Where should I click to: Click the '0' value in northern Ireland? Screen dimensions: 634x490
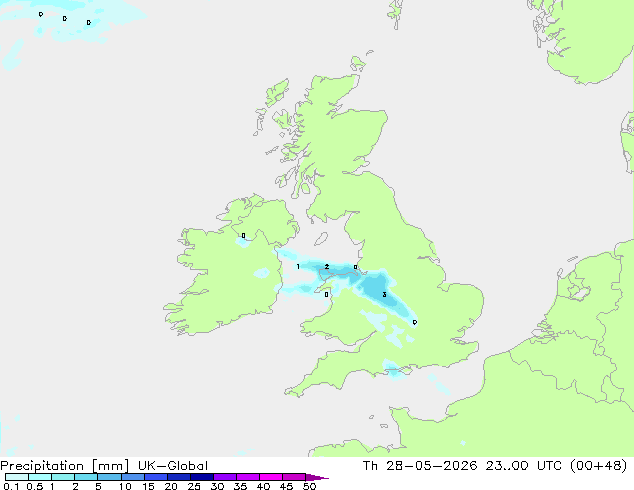pyautogui.click(x=243, y=236)
